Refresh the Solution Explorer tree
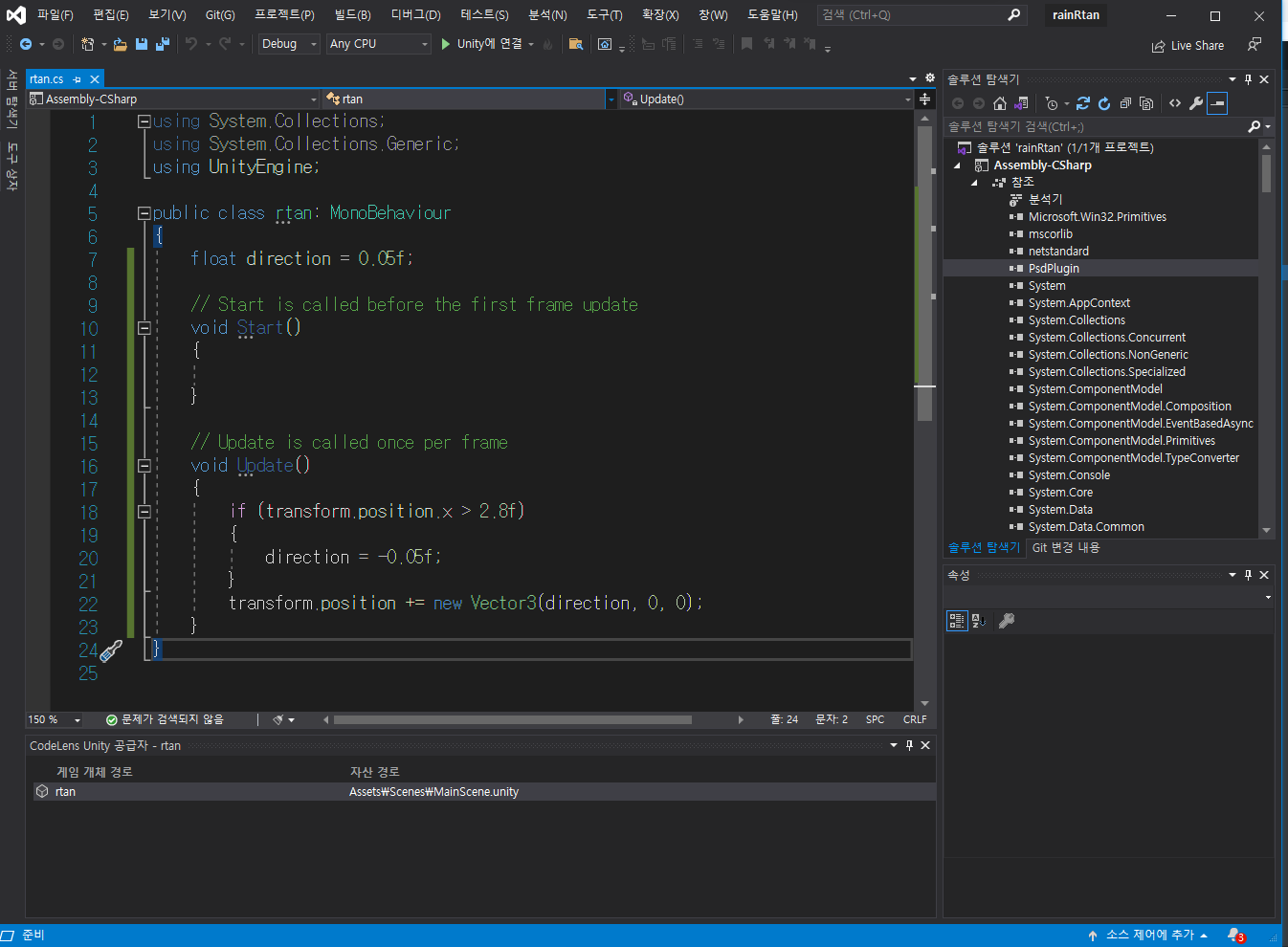This screenshot has height=947, width=1288. point(1104,103)
